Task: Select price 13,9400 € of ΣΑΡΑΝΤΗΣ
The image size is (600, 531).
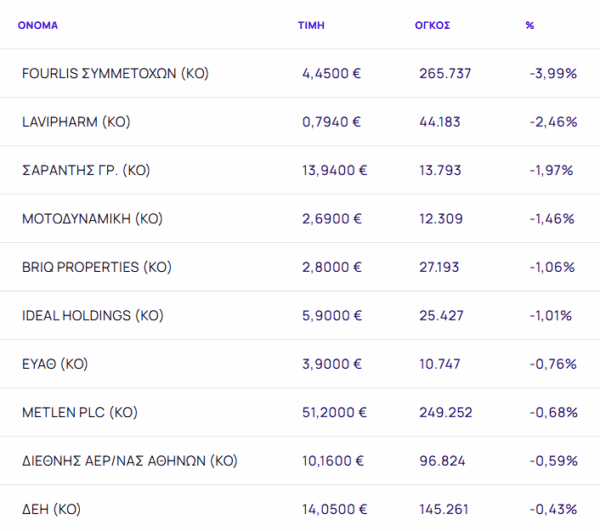Action: click(x=334, y=170)
